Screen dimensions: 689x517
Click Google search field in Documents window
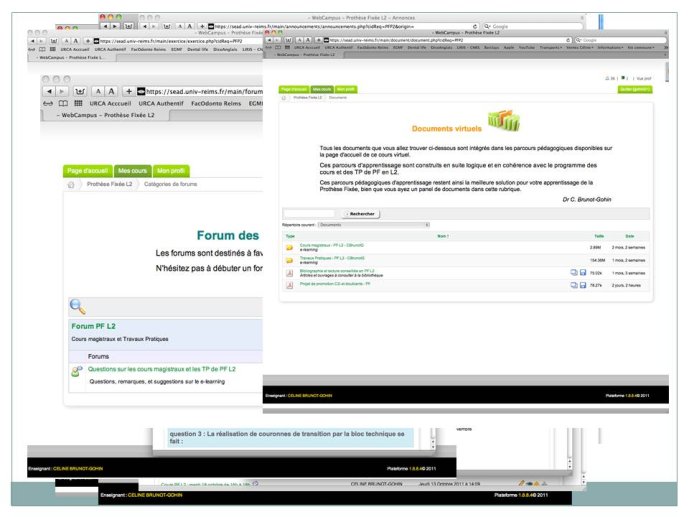(620, 40)
